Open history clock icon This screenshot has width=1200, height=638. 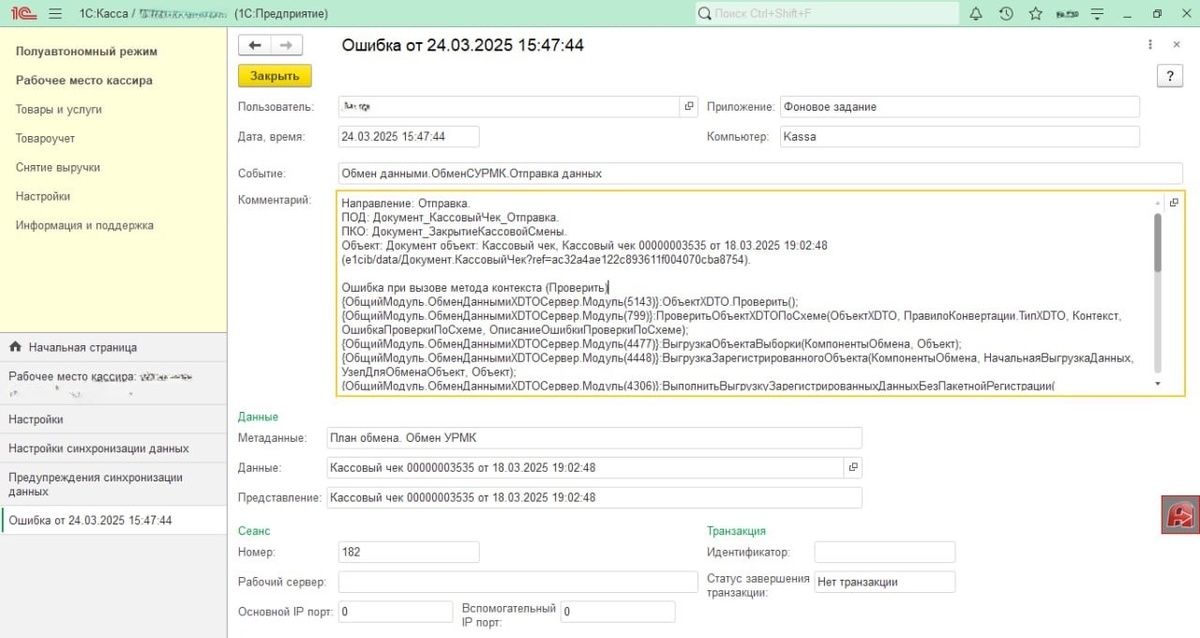(1006, 14)
